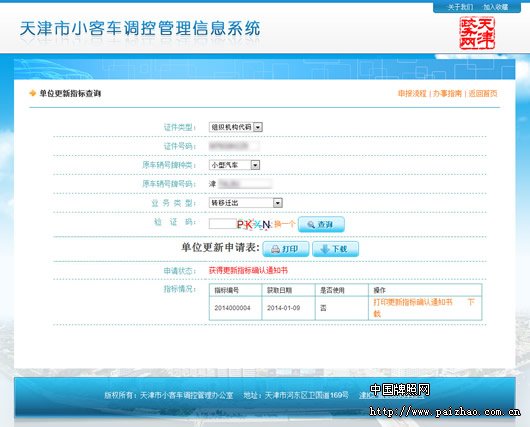Click the download arrow icon on 下载 button
The image size is (530, 427).
pyautogui.click(x=325, y=249)
